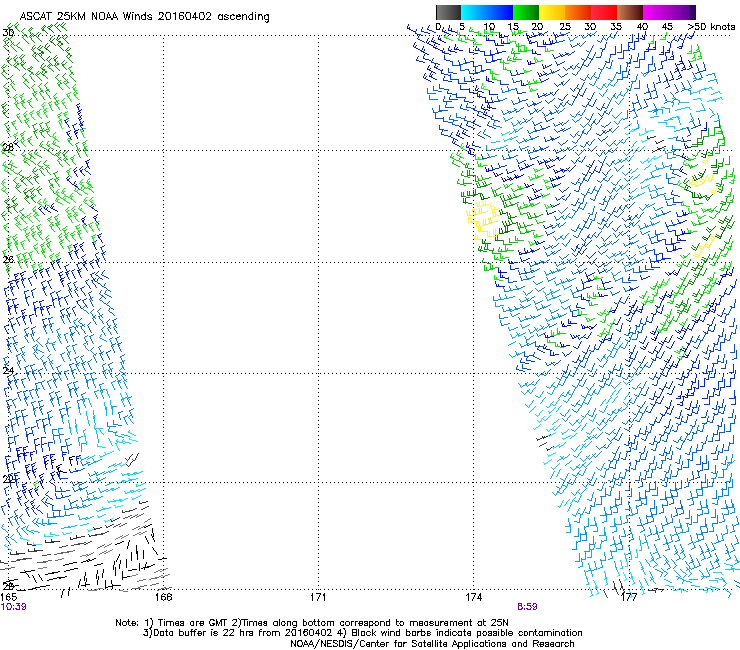Click the longitude label '177' on the bottom axis
This screenshot has height=650, width=740.
point(629,597)
